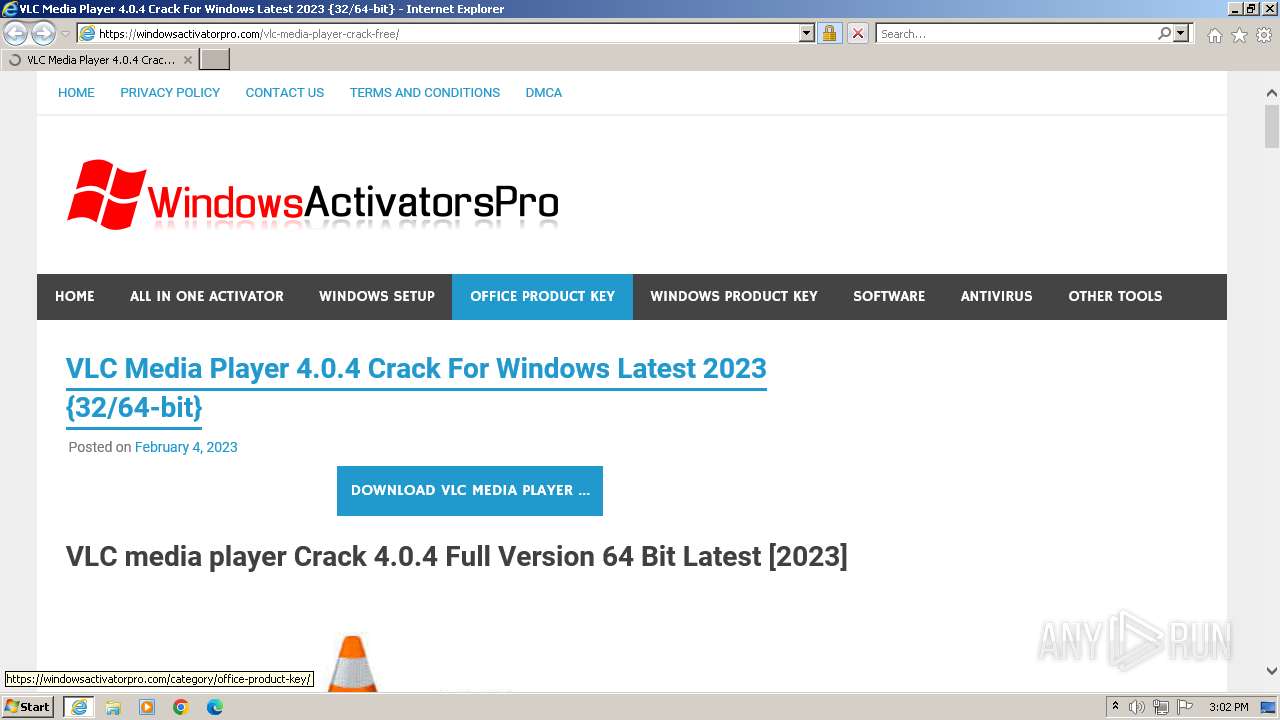Click DOWNLOAD VLC MEDIA PLAYER button
The width and height of the screenshot is (1280, 720).
tap(470, 491)
